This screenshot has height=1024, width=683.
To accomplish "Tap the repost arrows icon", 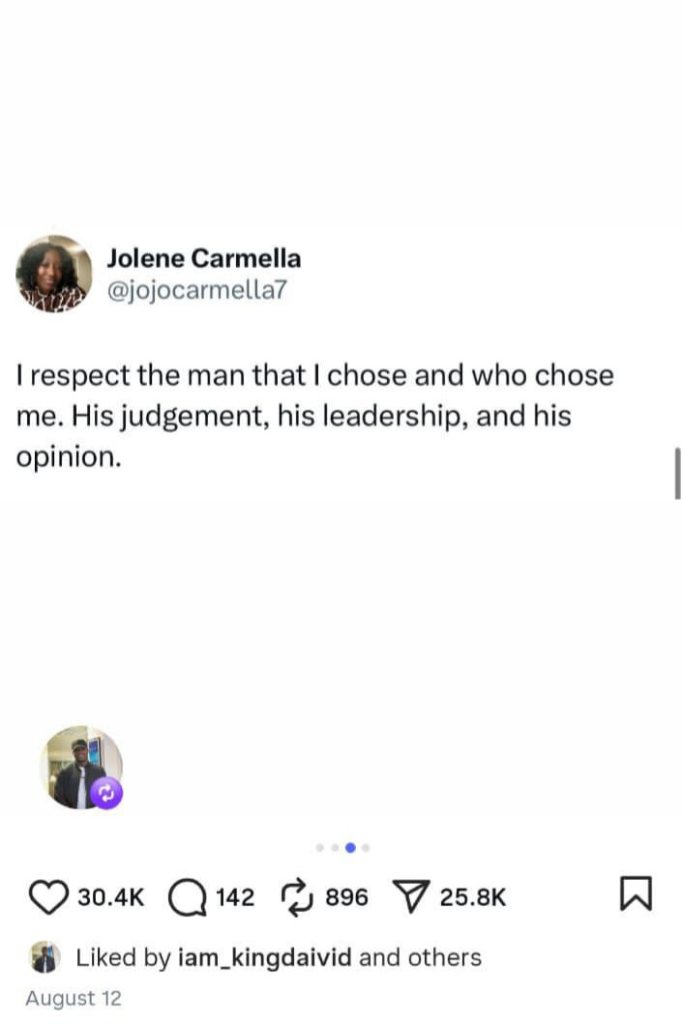I will 296,897.
